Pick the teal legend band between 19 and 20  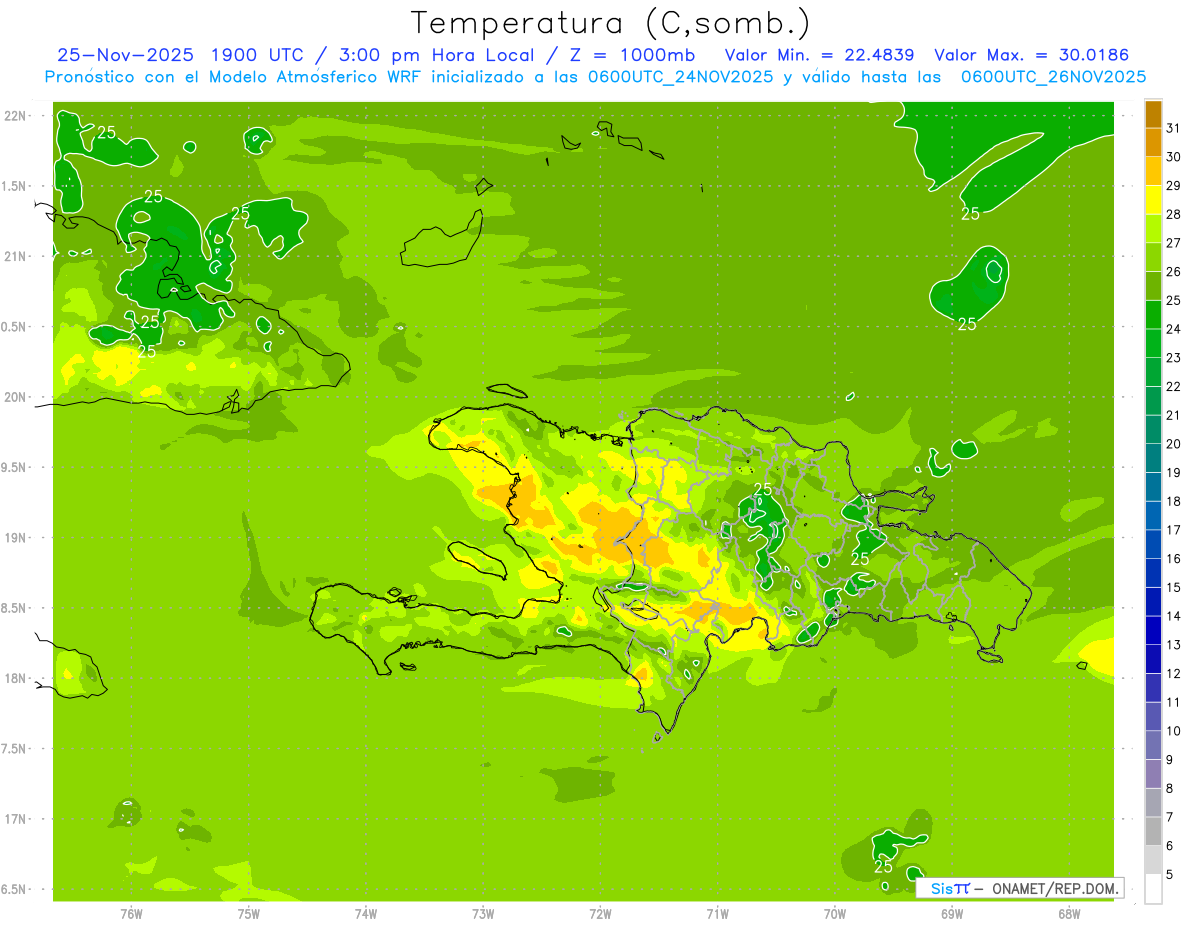point(1153,458)
